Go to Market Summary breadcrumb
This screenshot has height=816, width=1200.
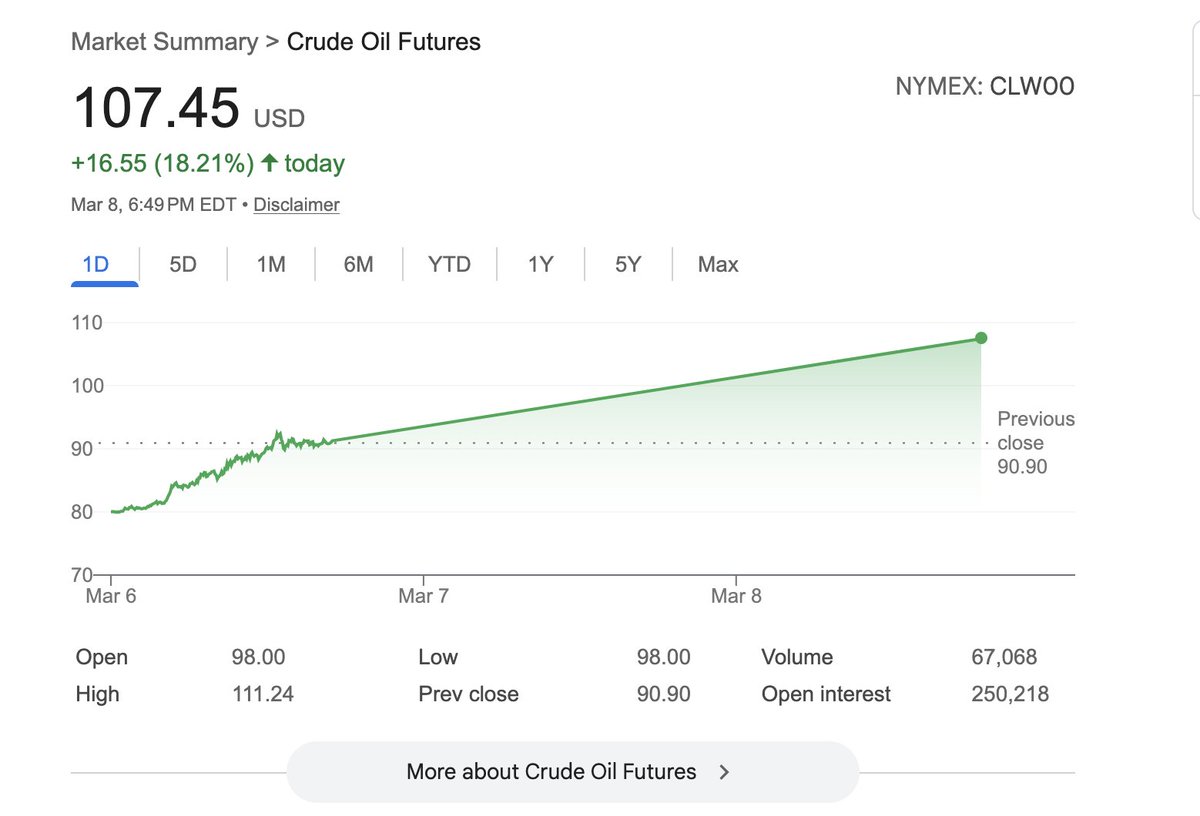[164, 42]
